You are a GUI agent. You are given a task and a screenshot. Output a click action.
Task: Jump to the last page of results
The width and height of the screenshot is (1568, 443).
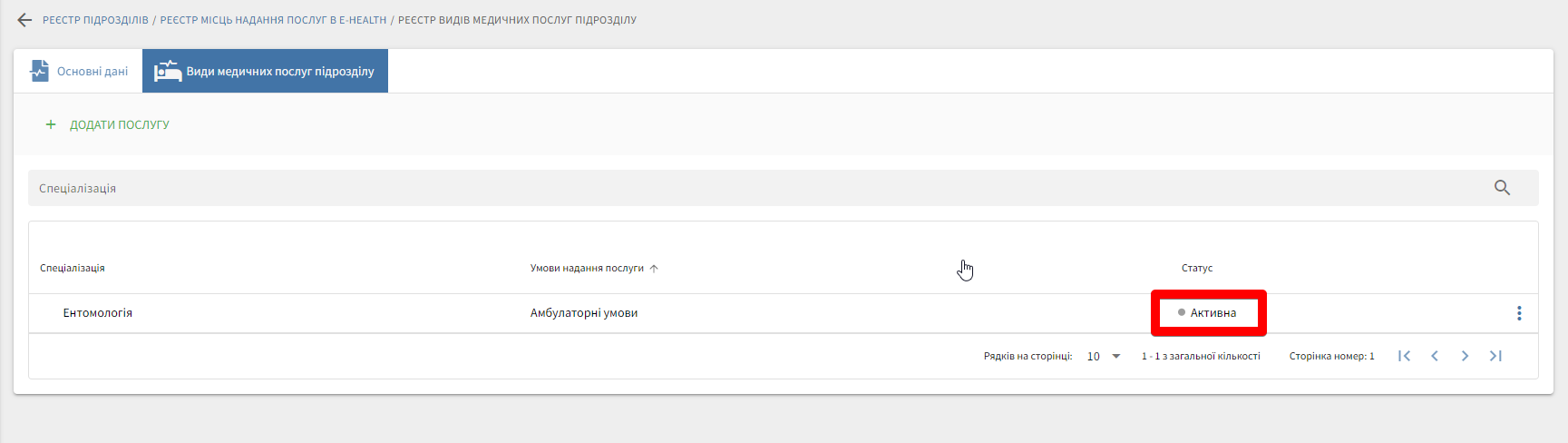point(1495,356)
